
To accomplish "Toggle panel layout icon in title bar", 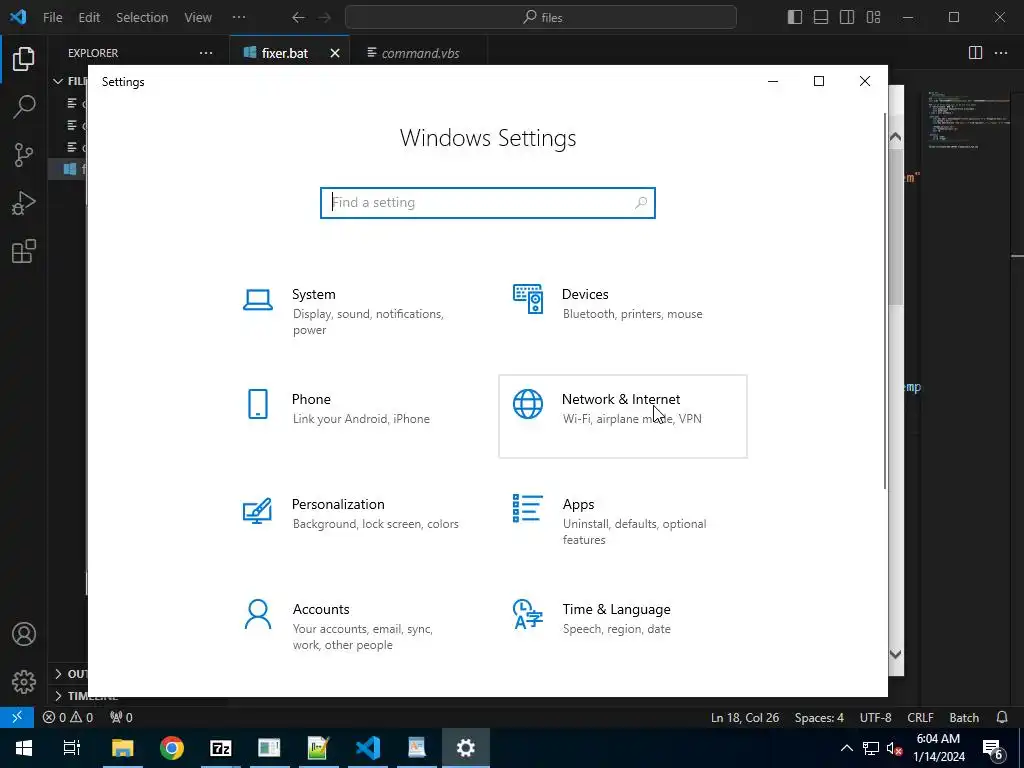I will click(x=821, y=18).
